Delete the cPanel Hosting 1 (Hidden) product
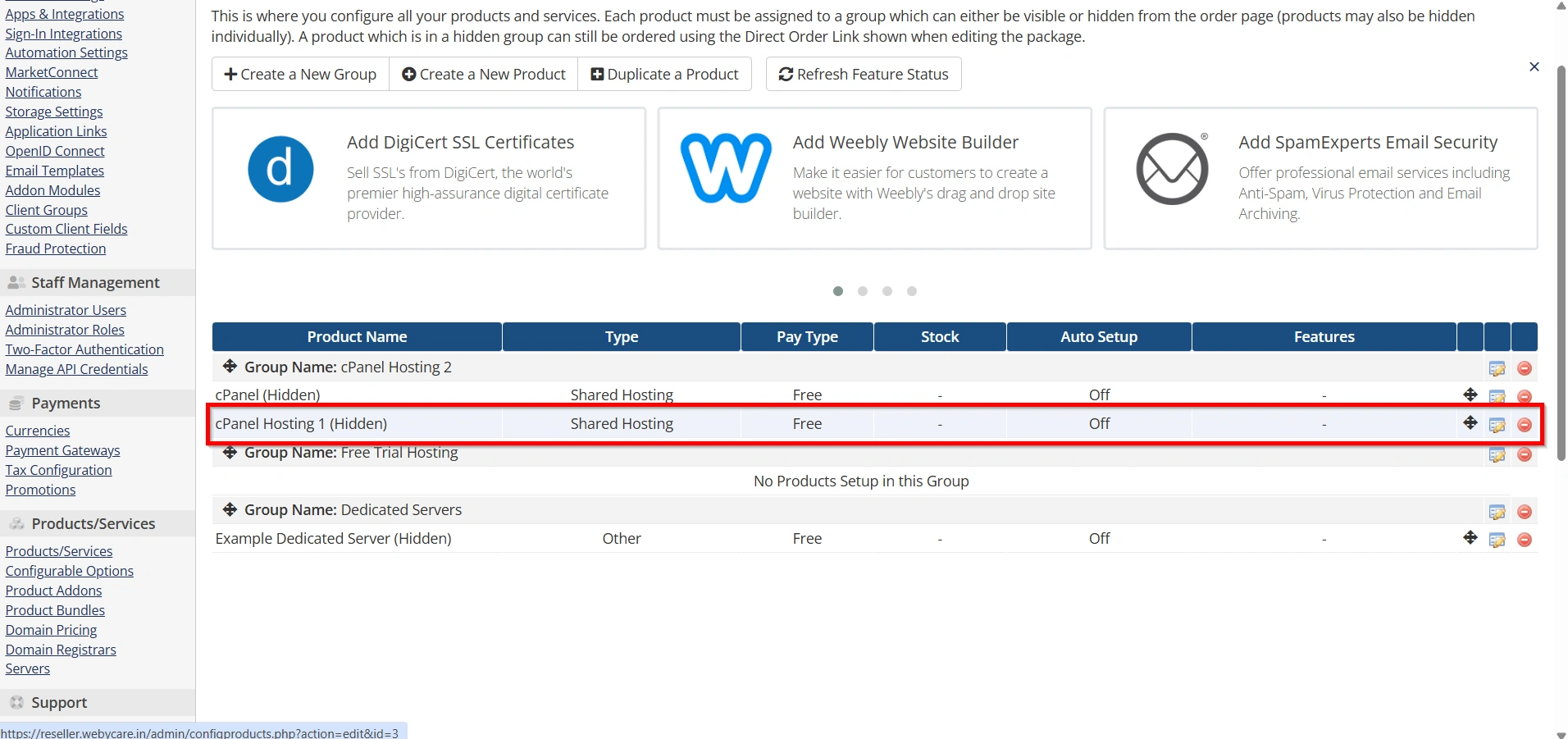This screenshot has height=739, width=1568. coord(1525,425)
